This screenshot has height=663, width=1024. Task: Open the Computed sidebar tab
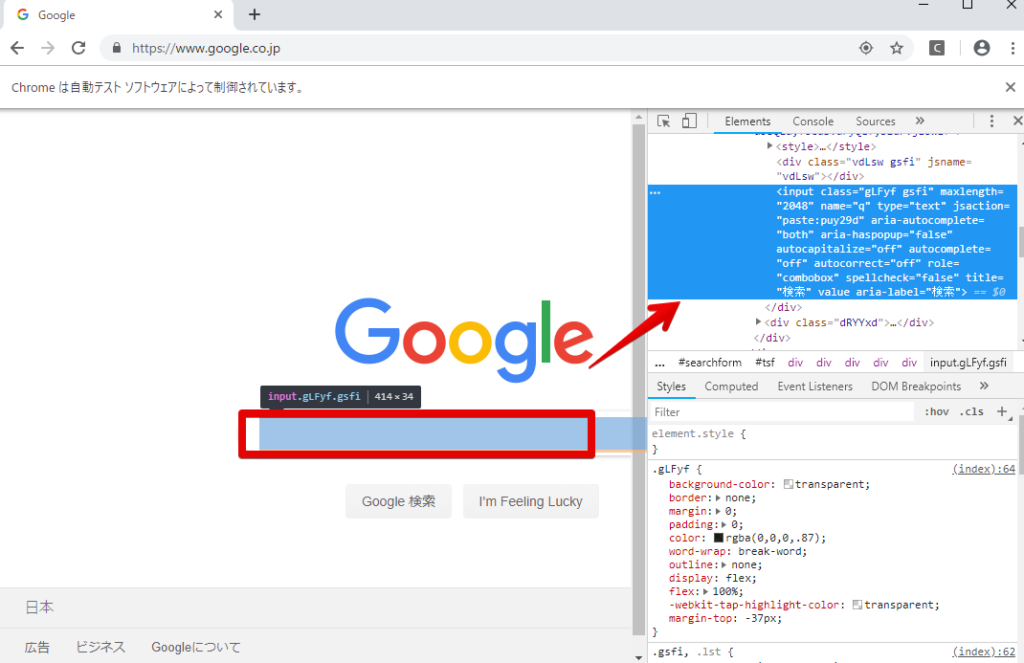[731, 387]
